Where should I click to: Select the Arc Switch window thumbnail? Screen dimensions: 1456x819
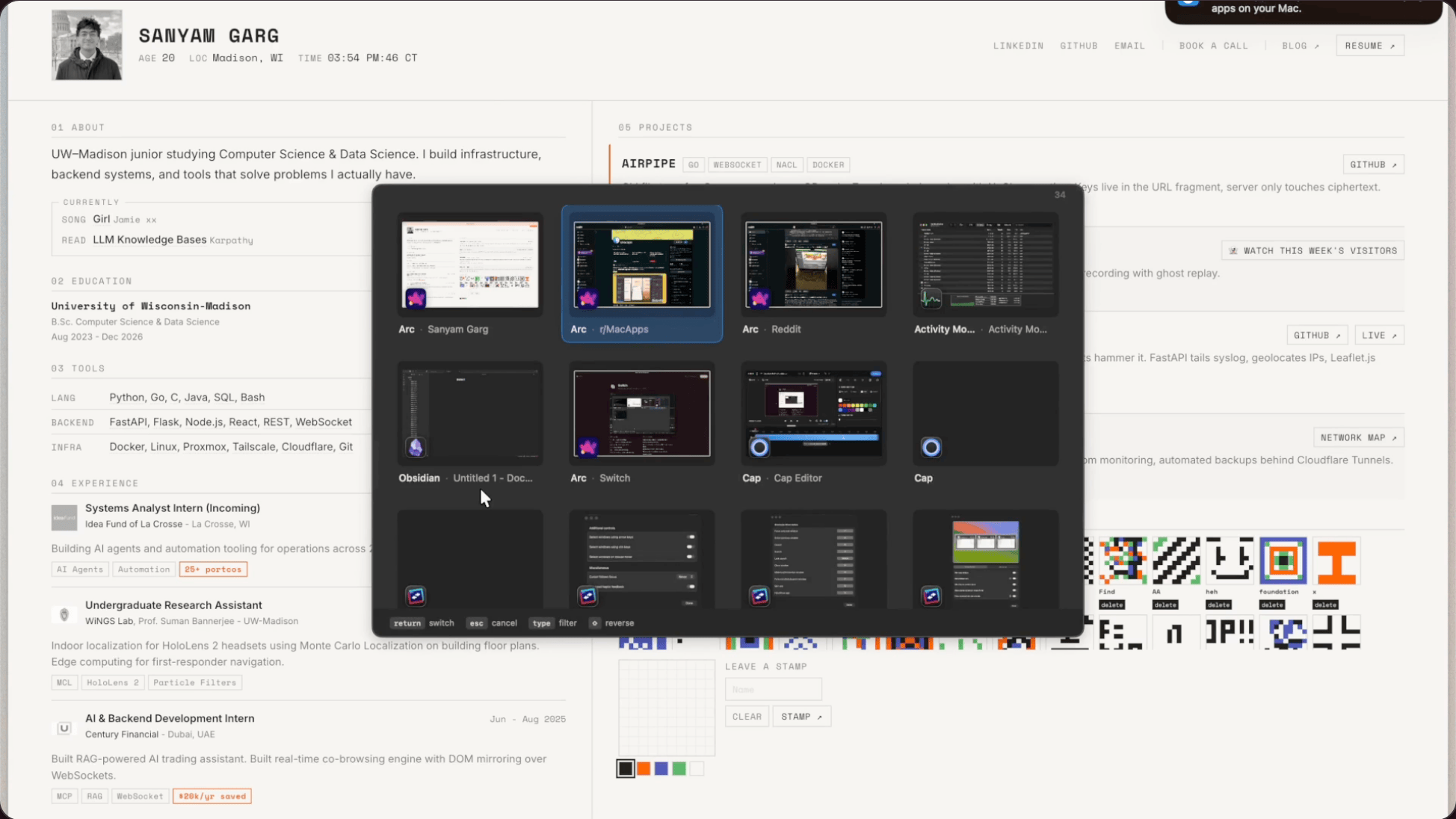click(642, 413)
